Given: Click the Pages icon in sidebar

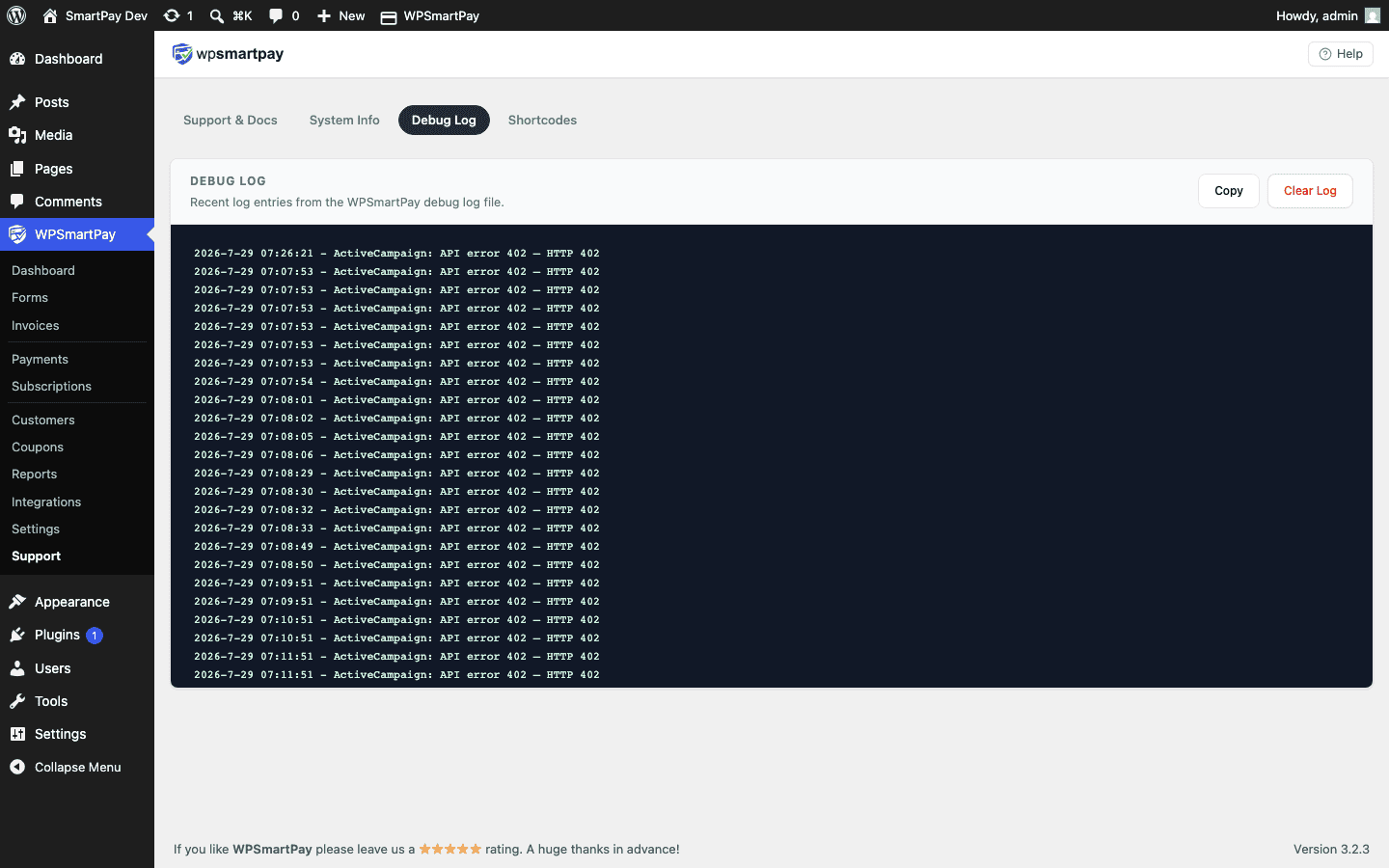Looking at the screenshot, I should pyautogui.click(x=17, y=169).
